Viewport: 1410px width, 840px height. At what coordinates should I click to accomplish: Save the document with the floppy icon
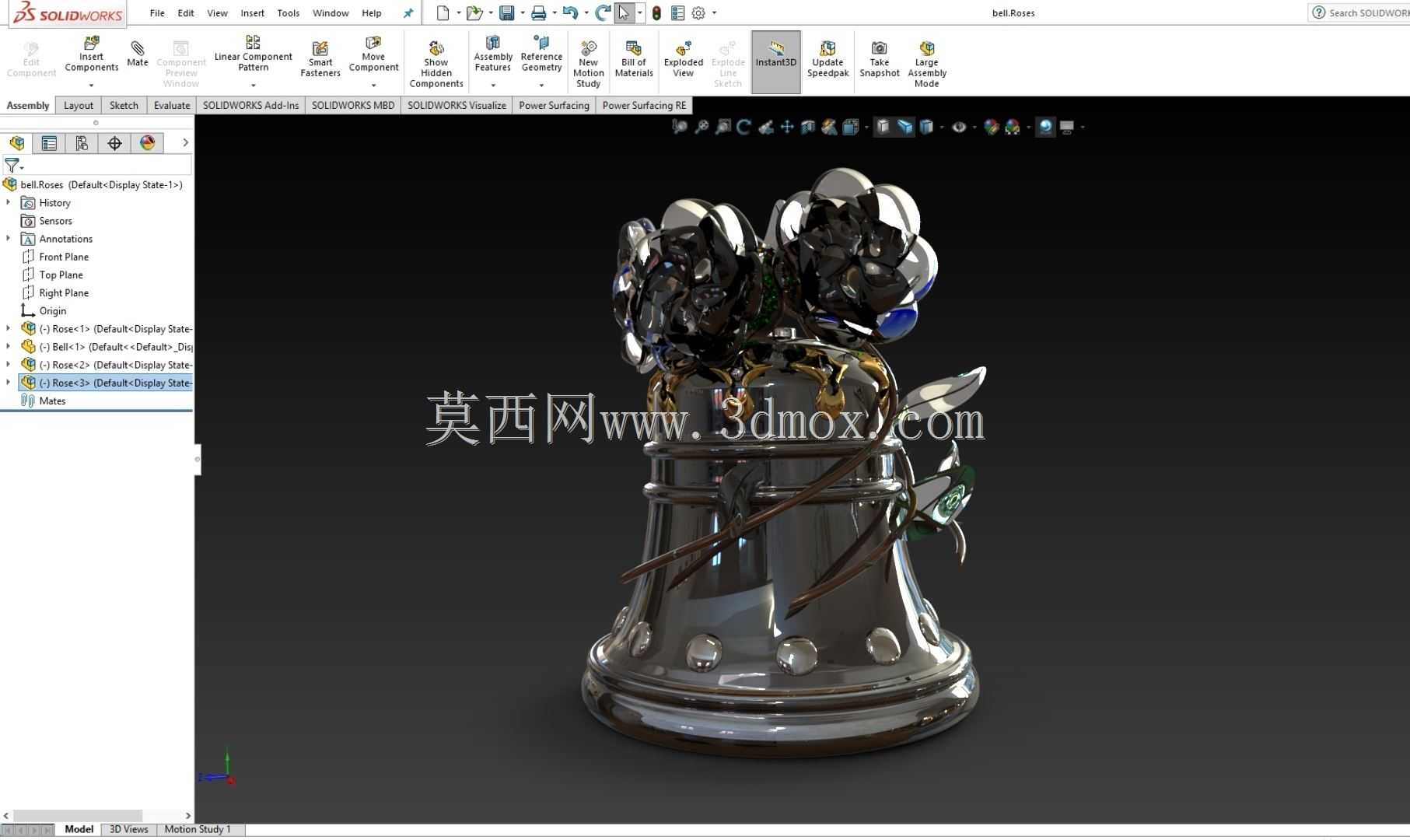click(x=507, y=13)
